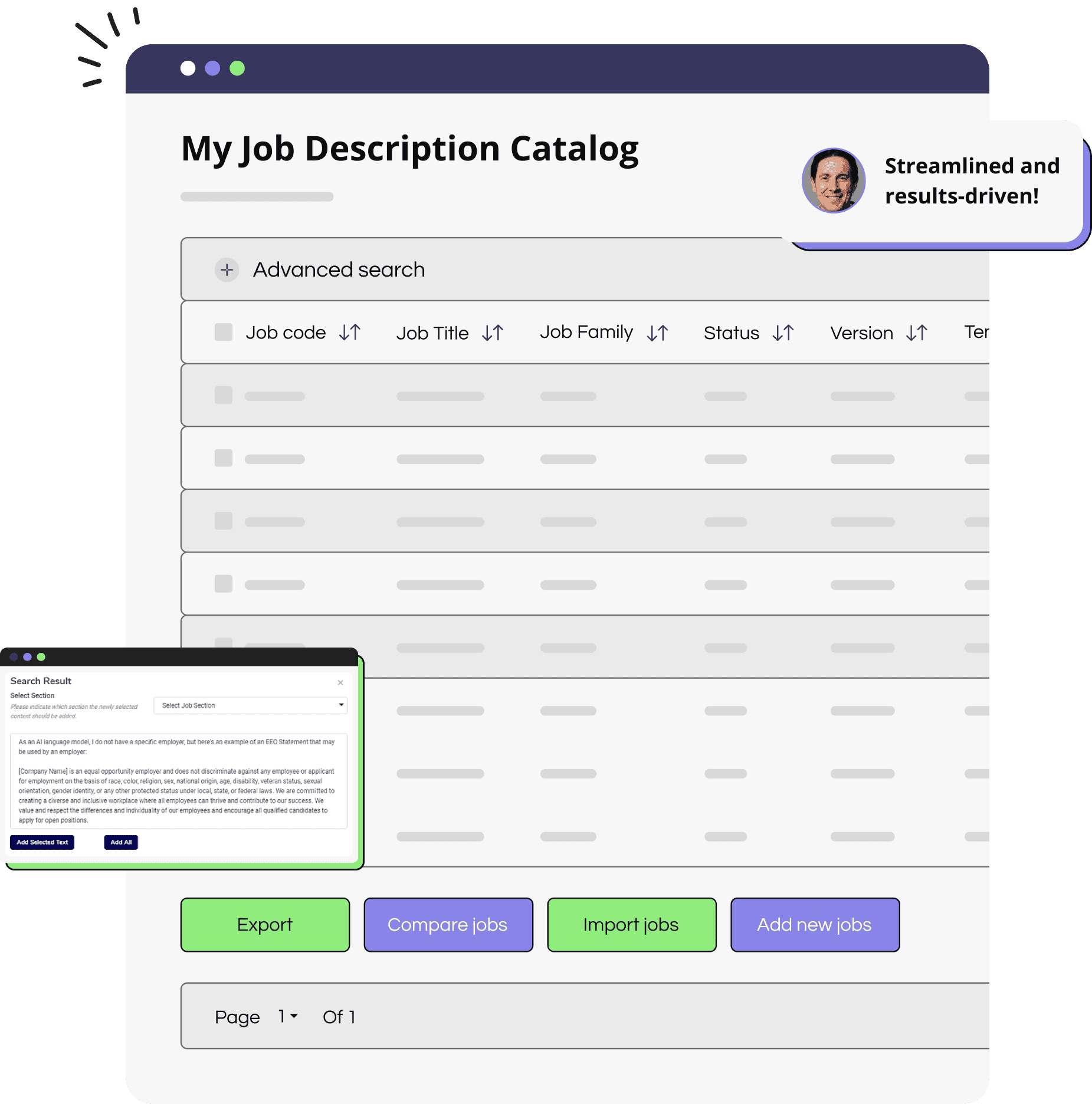Open the page number dropdown

[288, 1016]
